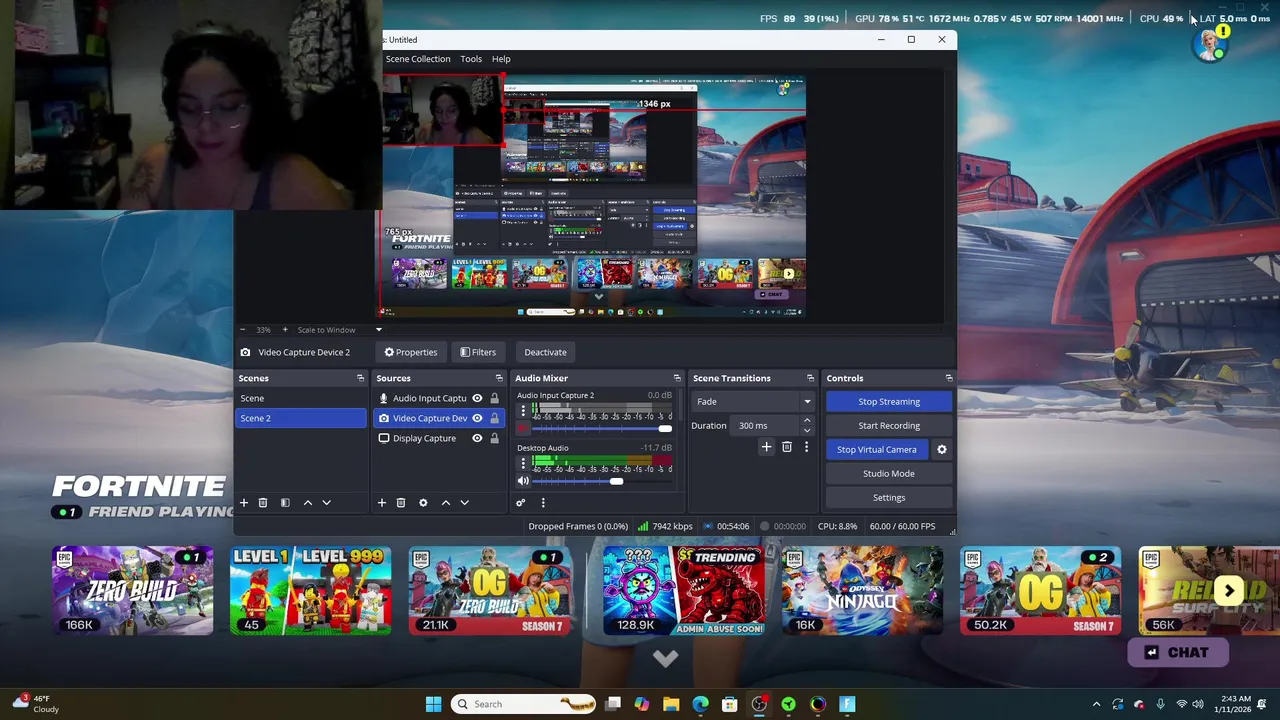Adjust Audio Input Capture 2 volume slider
Image resolution: width=1280 pixels, height=720 pixels.
point(665,429)
